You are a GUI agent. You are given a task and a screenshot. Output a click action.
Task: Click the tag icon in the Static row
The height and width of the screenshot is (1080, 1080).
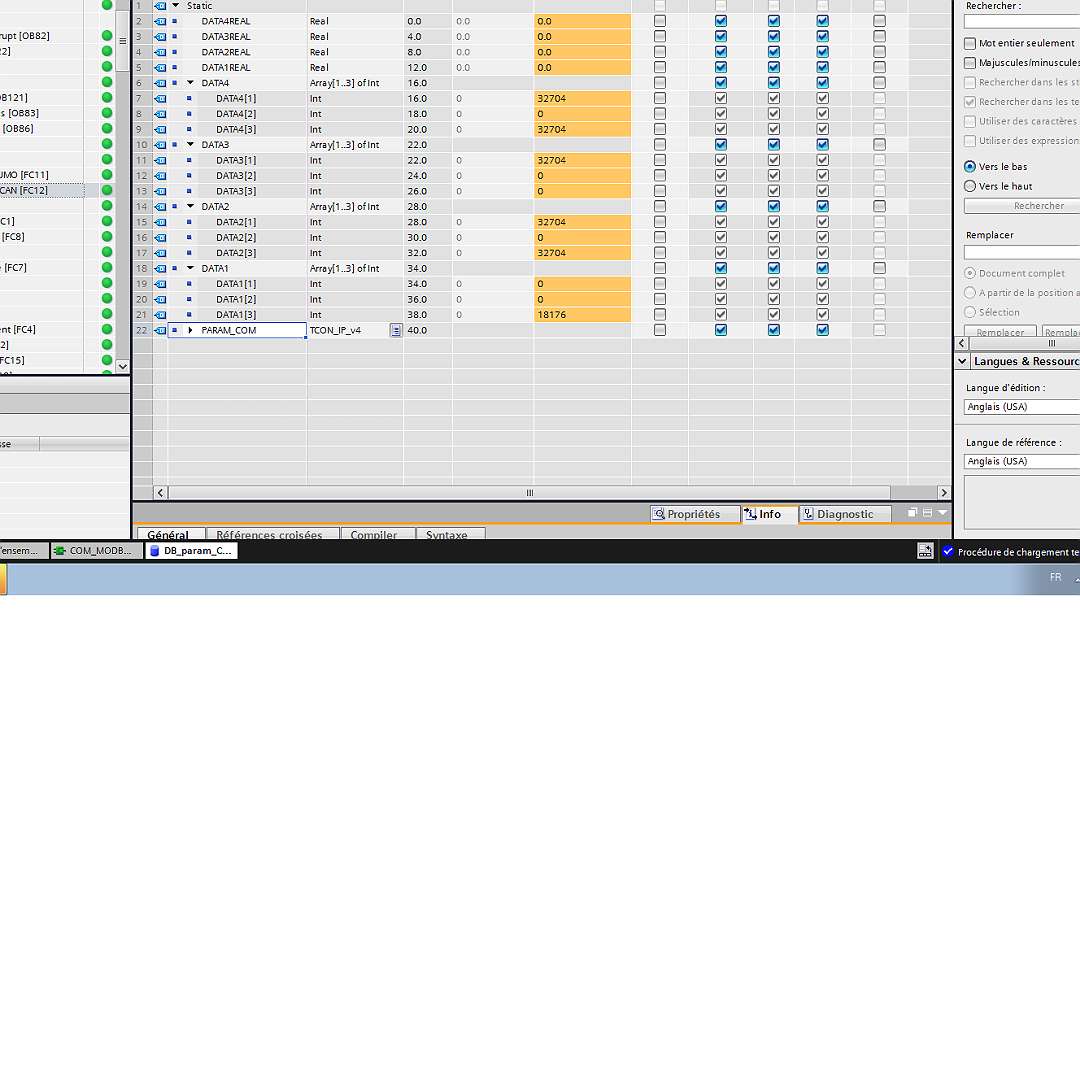pyautogui.click(x=160, y=6)
